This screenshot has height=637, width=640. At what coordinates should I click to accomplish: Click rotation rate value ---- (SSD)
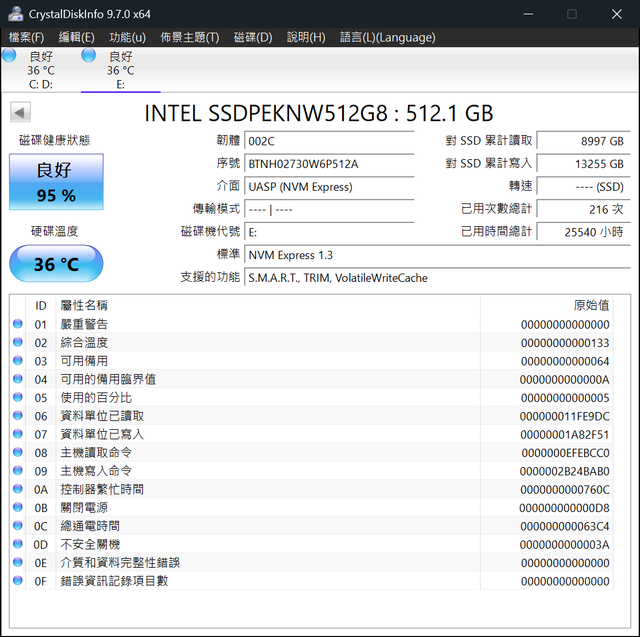(x=584, y=187)
